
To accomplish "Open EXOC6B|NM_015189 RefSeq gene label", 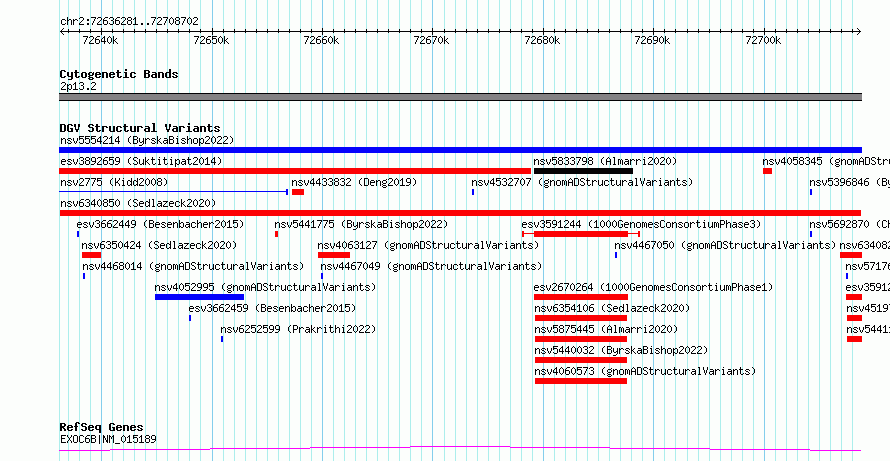I will pyautogui.click(x=108, y=439).
